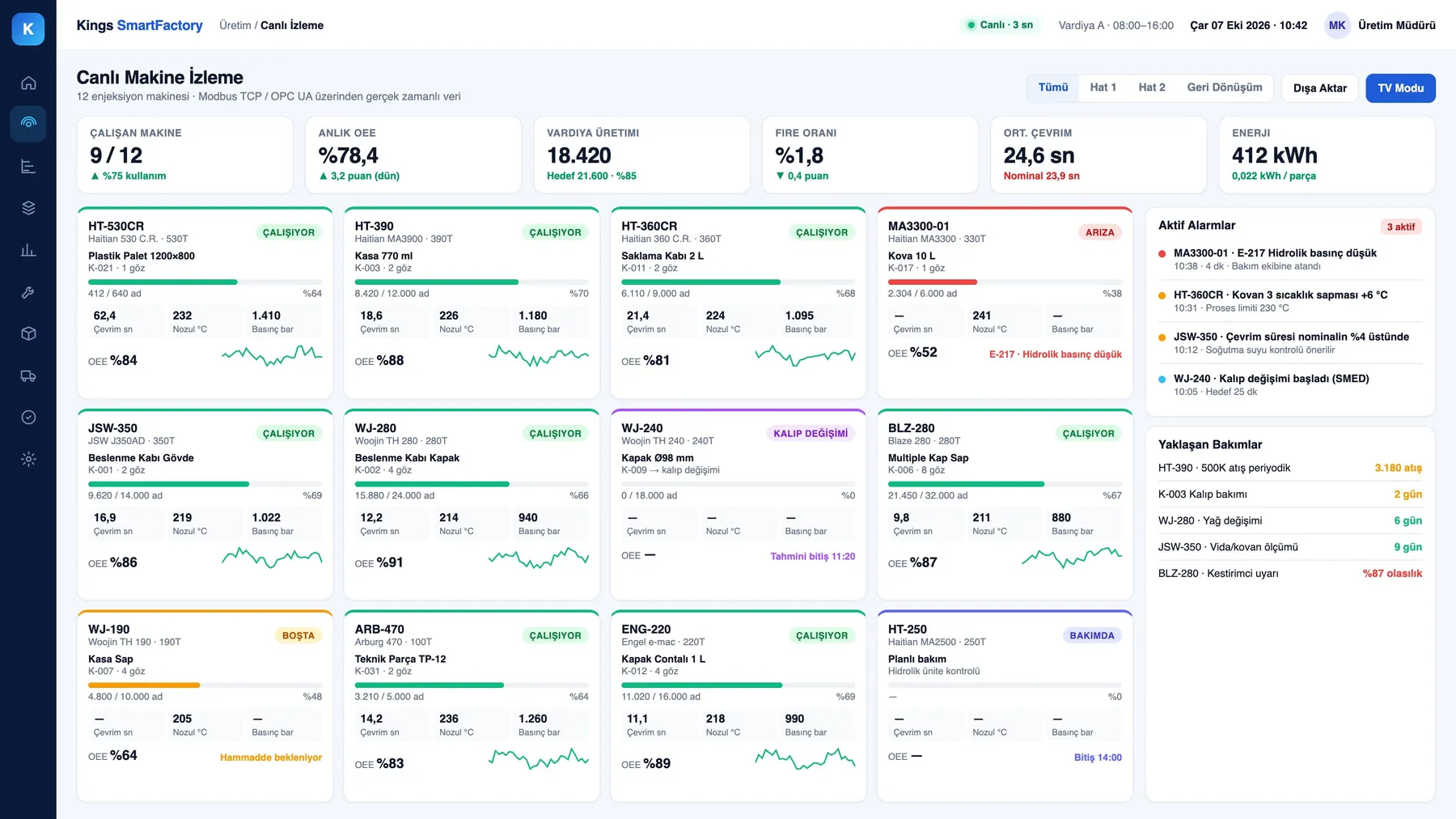The height and width of the screenshot is (819, 1456).
Task: Open the wrench maintenance sidebar icon
Action: 28,292
